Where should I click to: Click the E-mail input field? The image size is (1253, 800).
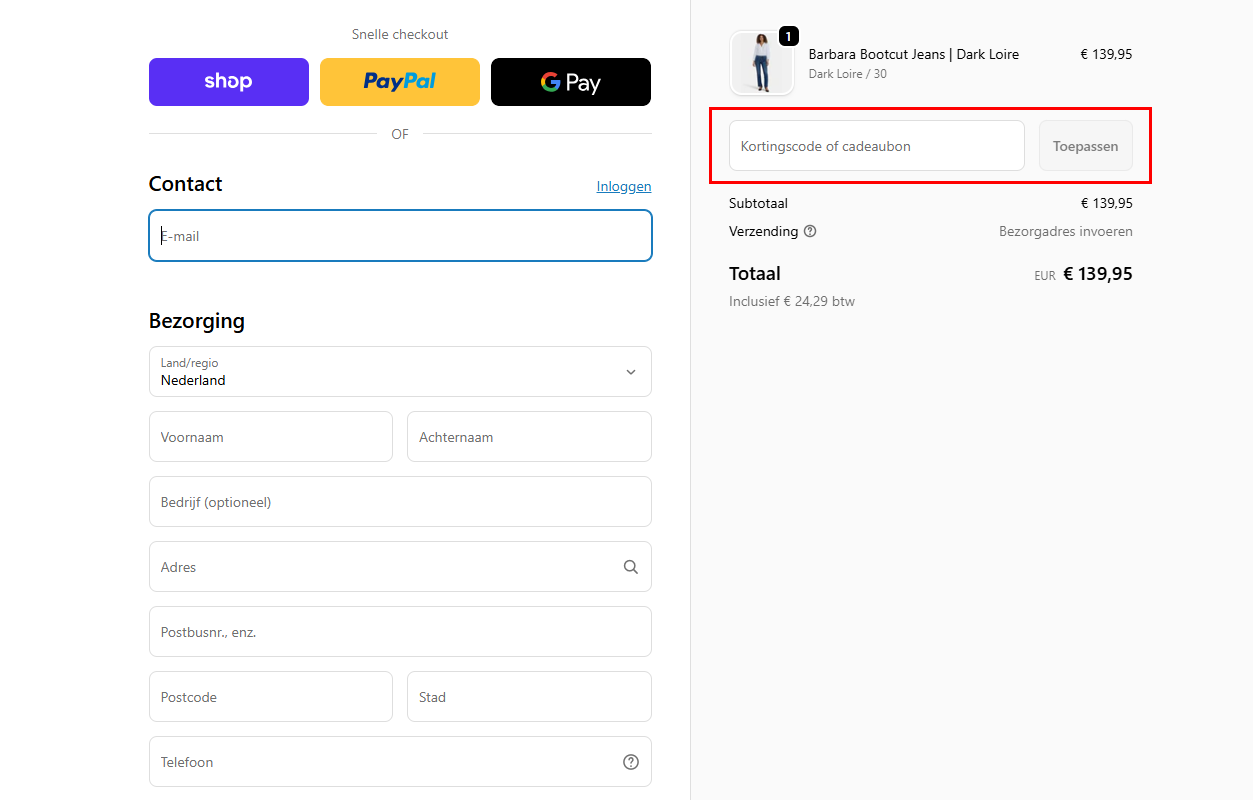pos(400,236)
